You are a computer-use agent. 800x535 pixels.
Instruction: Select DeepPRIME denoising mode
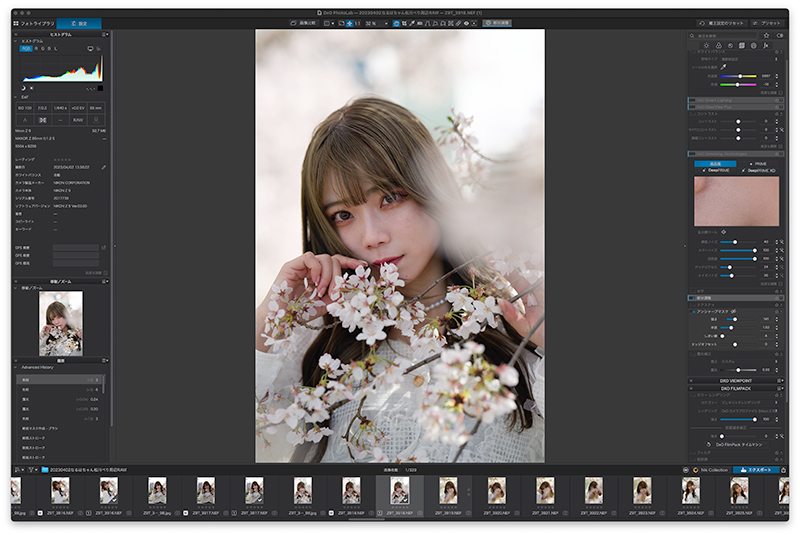click(716, 170)
